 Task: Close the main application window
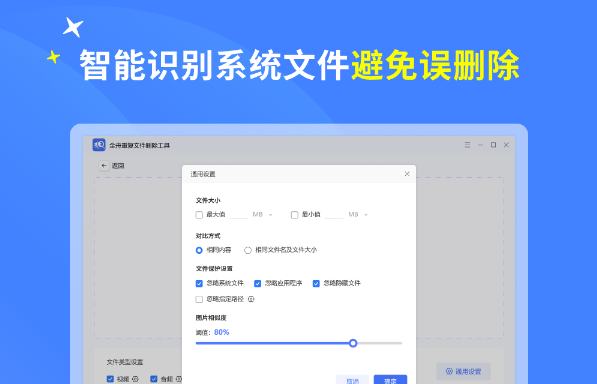pyautogui.click(x=506, y=145)
